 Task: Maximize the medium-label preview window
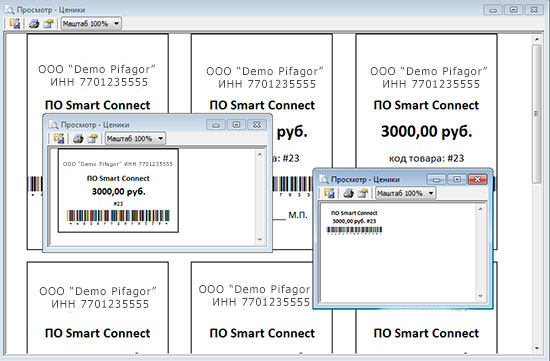(x=236, y=125)
